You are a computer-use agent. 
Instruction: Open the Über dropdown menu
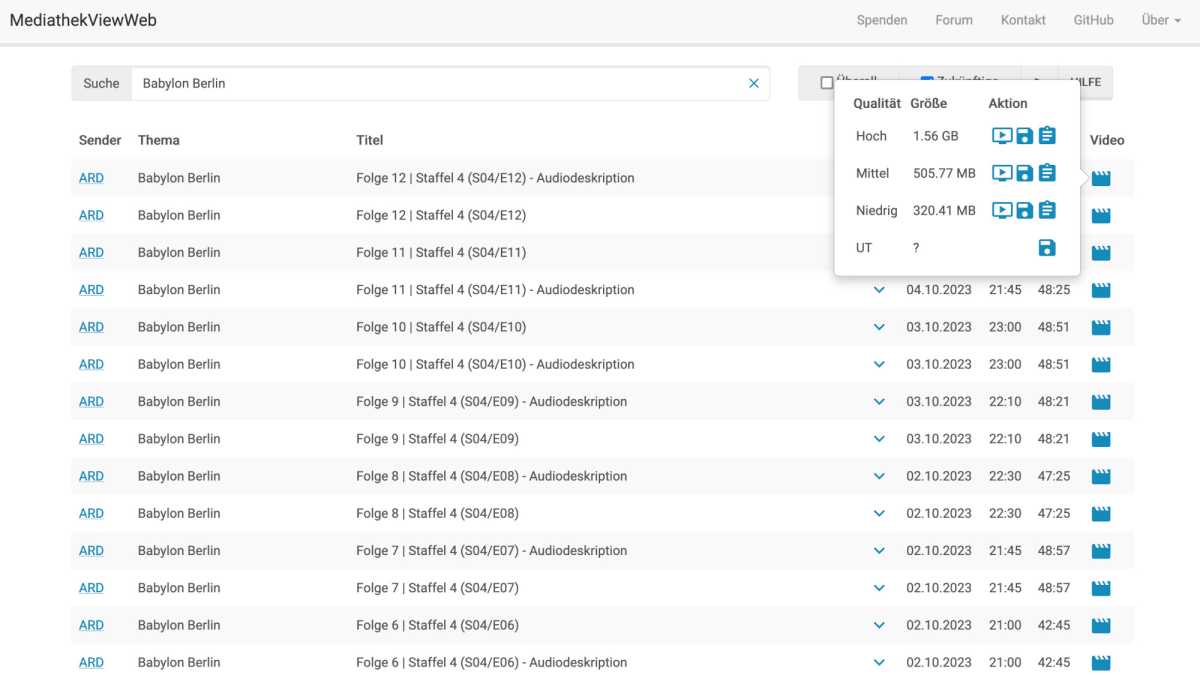[1161, 20]
